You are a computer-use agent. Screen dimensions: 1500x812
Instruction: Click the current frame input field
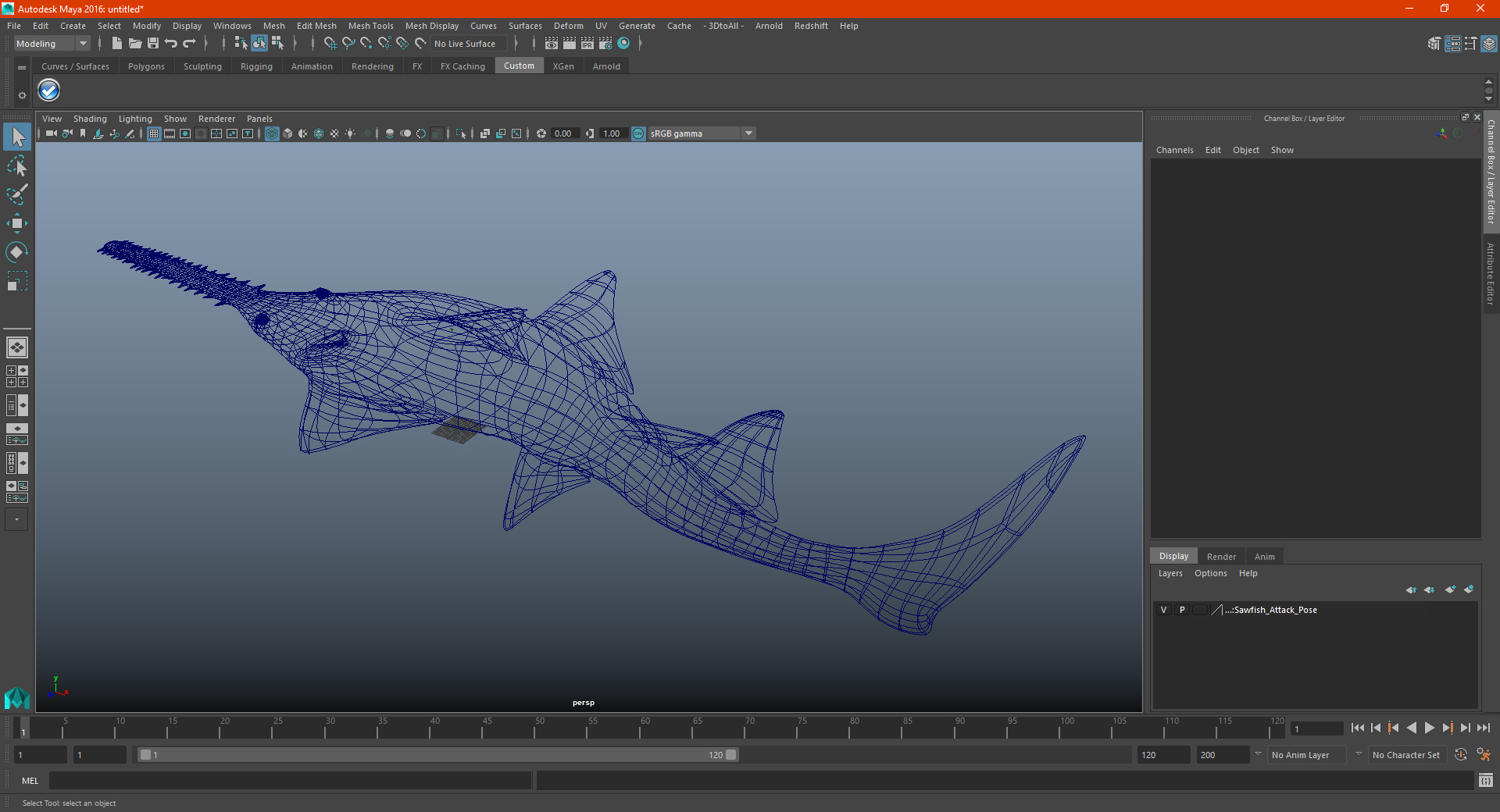point(1316,728)
